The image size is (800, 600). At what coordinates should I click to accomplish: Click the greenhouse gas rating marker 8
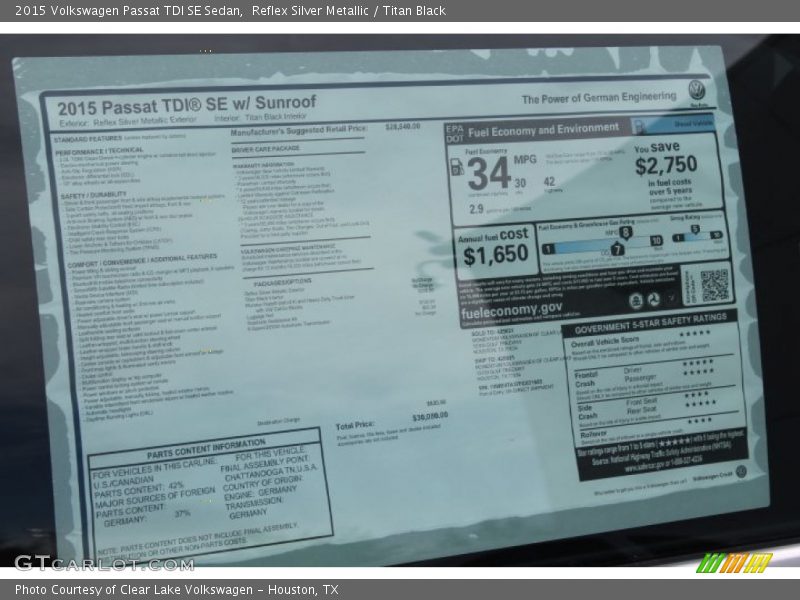(x=625, y=233)
